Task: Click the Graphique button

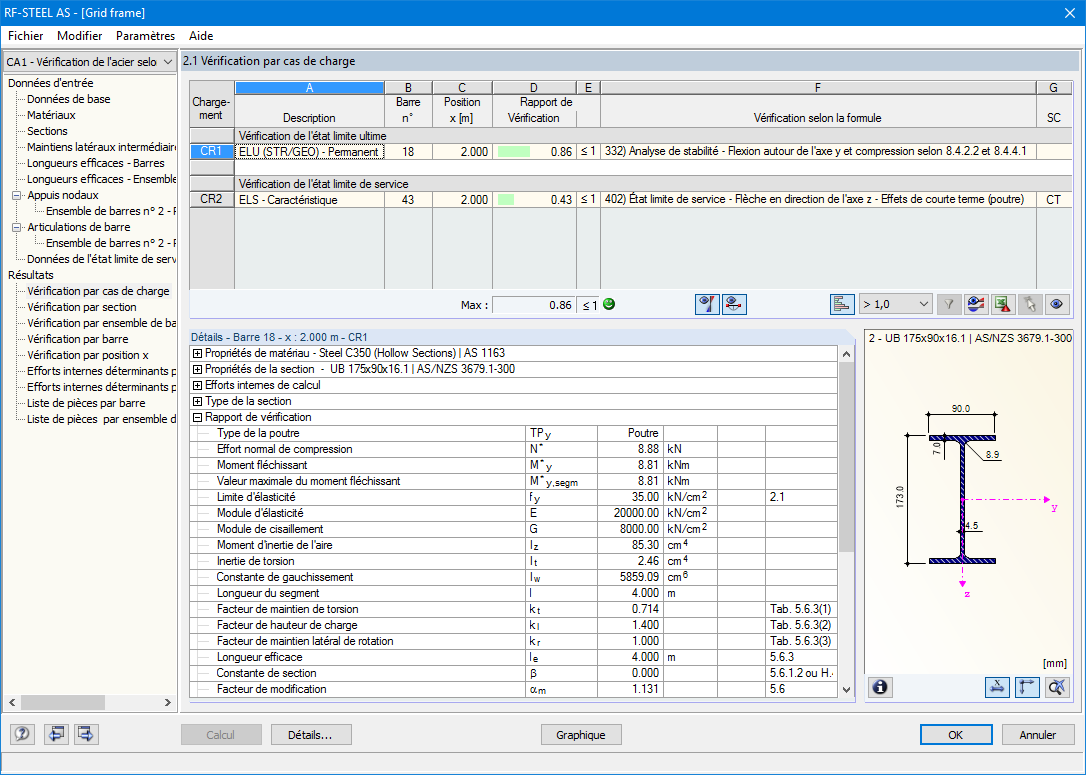Action: click(x=580, y=735)
